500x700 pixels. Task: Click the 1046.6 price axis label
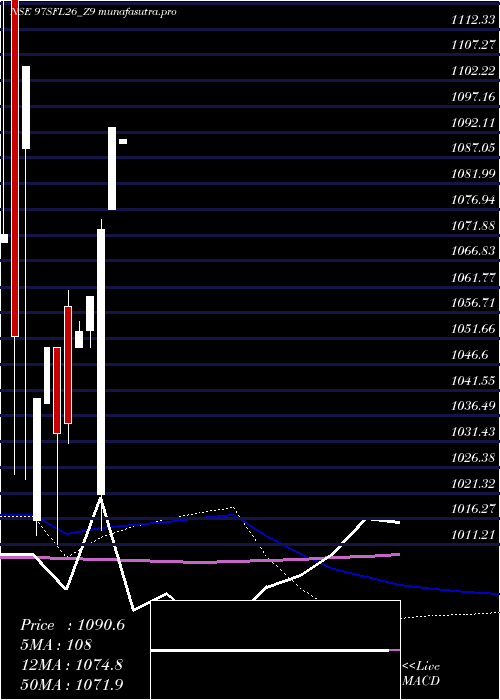pyautogui.click(x=470, y=354)
